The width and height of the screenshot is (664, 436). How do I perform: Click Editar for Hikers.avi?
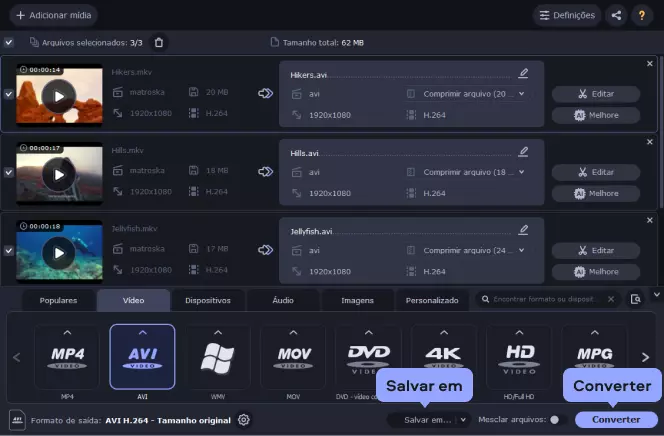(596, 94)
